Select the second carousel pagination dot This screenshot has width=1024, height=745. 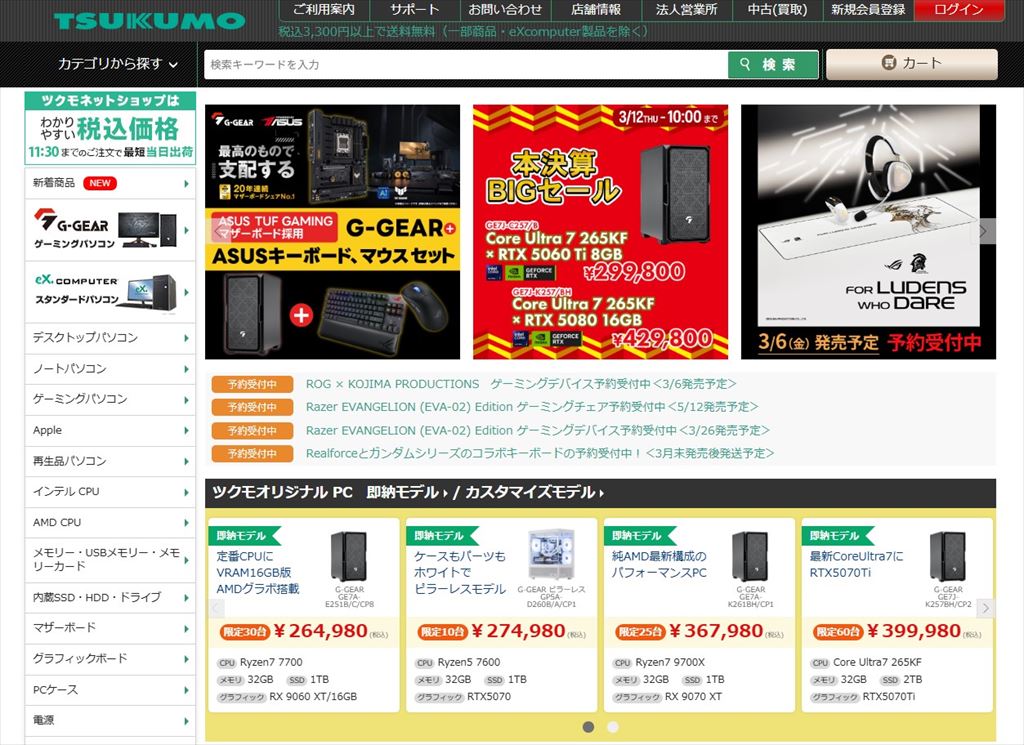(x=613, y=727)
